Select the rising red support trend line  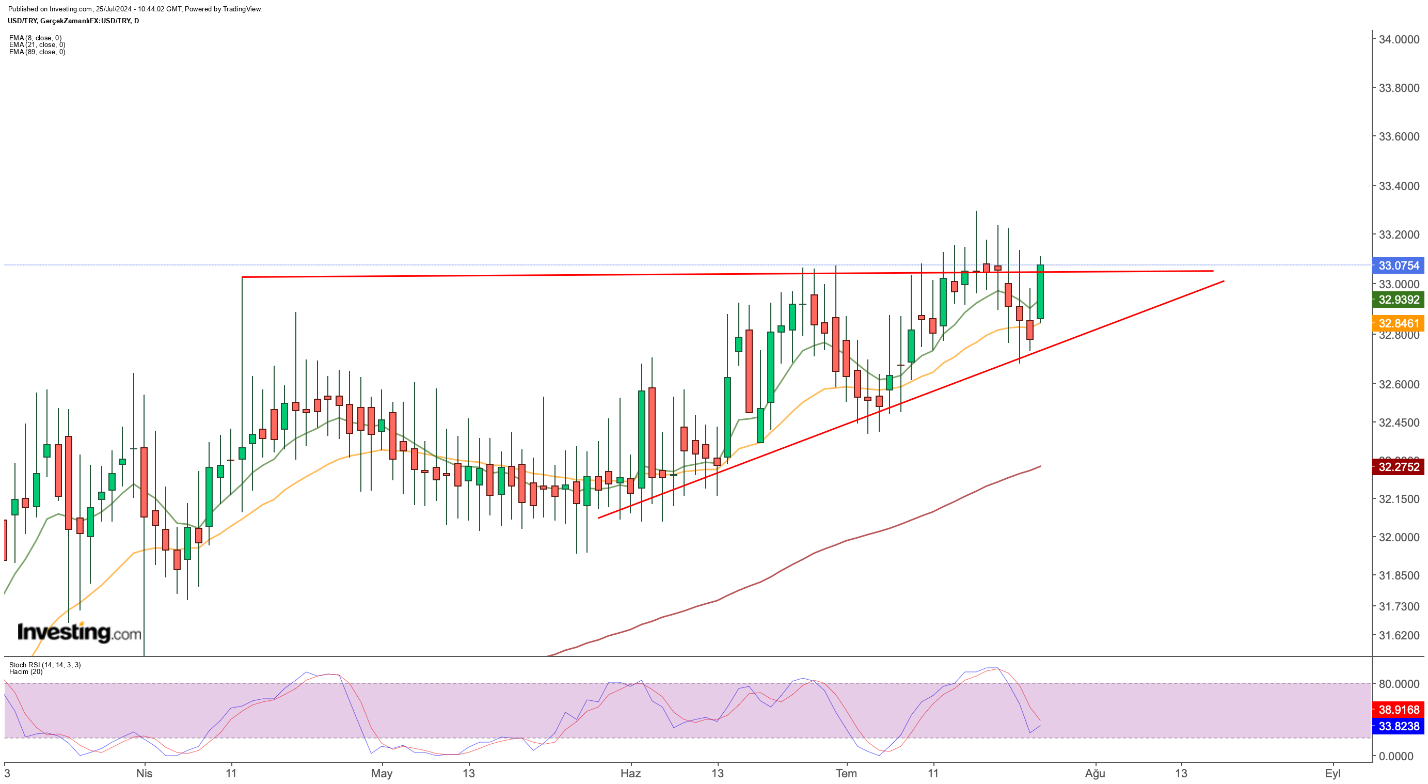(x=911, y=400)
